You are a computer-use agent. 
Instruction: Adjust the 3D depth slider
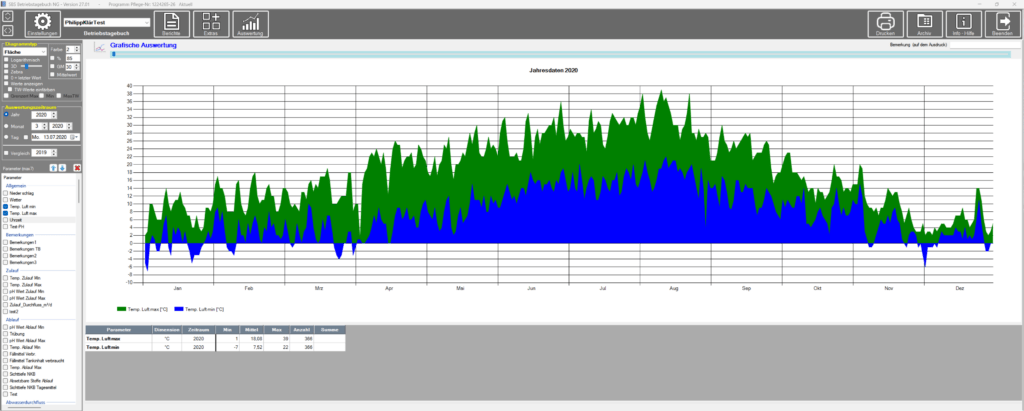[31, 66]
